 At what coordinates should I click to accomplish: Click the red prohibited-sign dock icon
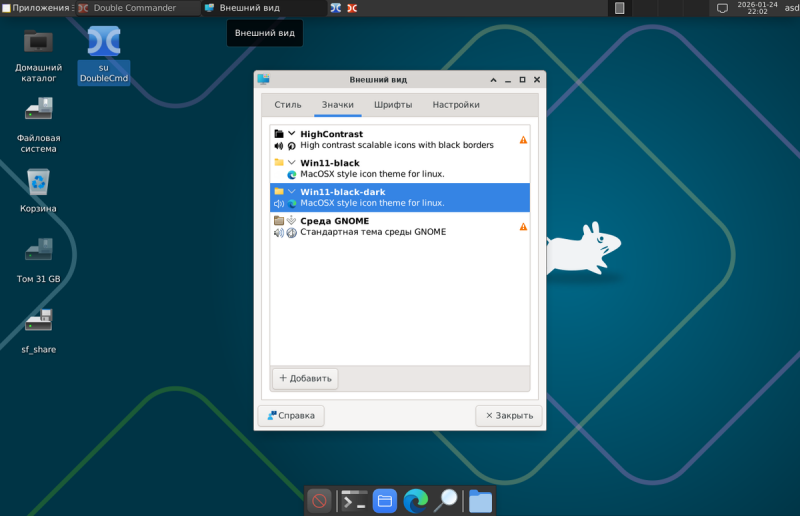pyautogui.click(x=319, y=501)
